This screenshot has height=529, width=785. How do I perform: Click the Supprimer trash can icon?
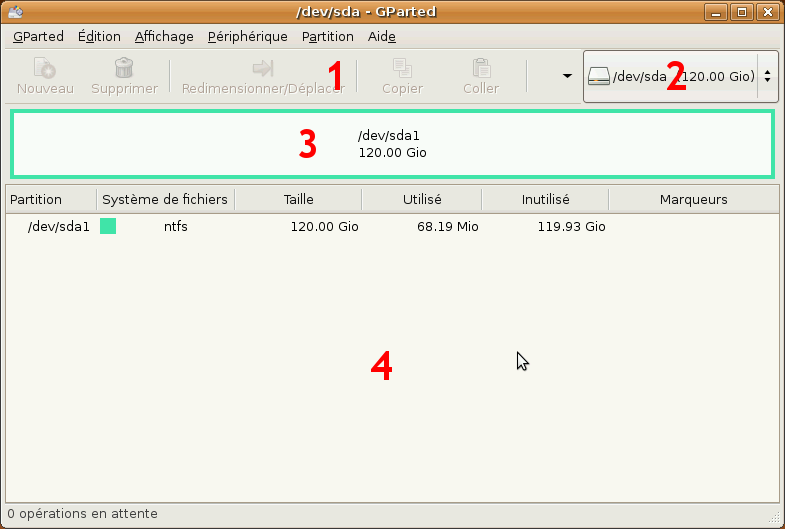(124, 68)
